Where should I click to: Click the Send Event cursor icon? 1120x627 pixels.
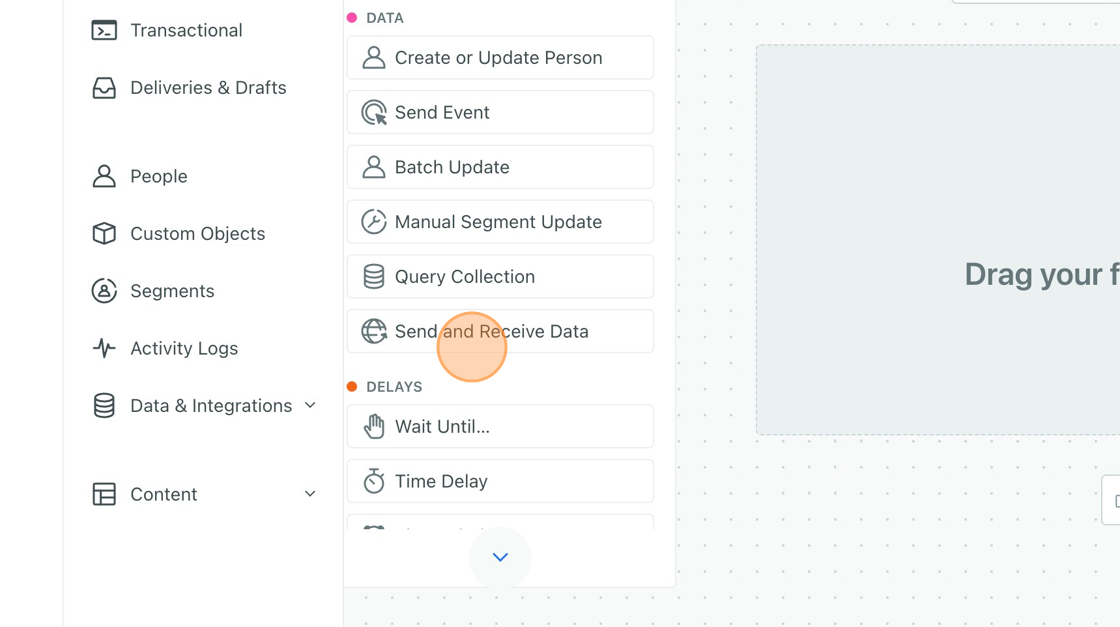[x=374, y=112]
